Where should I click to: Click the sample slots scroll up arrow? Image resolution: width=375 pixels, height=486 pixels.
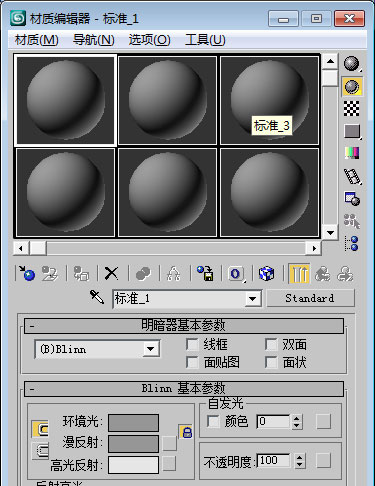point(330,61)
